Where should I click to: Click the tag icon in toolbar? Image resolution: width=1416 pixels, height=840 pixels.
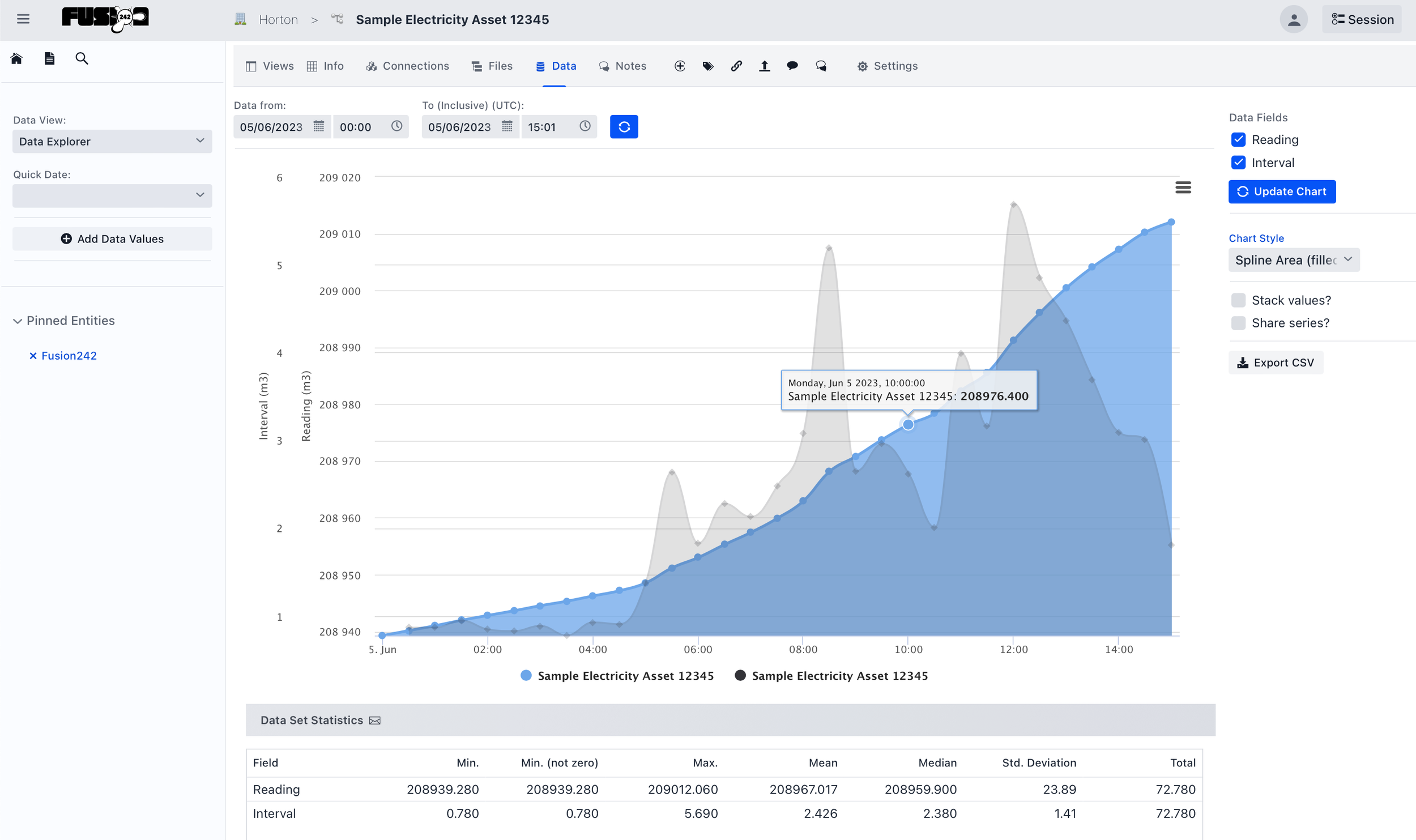[x=707, y=66]
